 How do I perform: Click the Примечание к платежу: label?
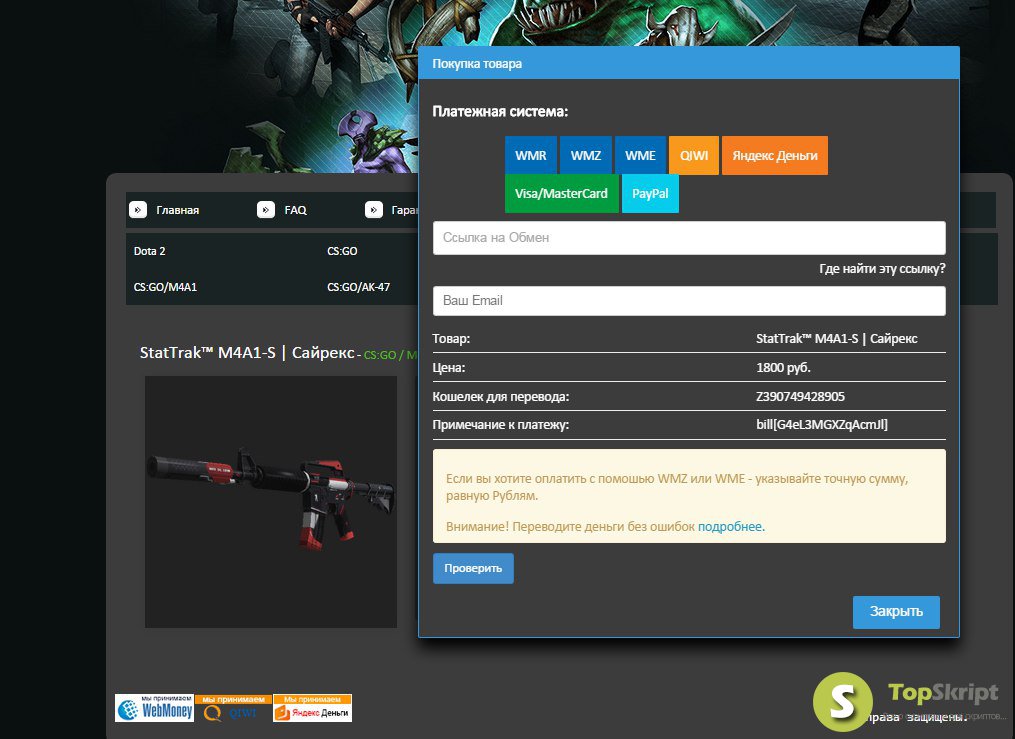click(501, 425)
